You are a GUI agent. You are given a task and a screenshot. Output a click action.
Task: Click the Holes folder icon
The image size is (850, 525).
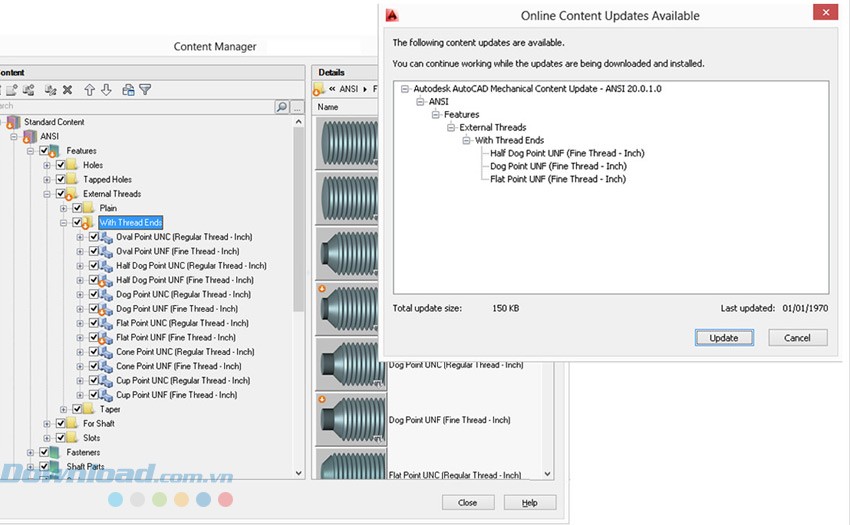pyautogui.click(x=73, y=165)
